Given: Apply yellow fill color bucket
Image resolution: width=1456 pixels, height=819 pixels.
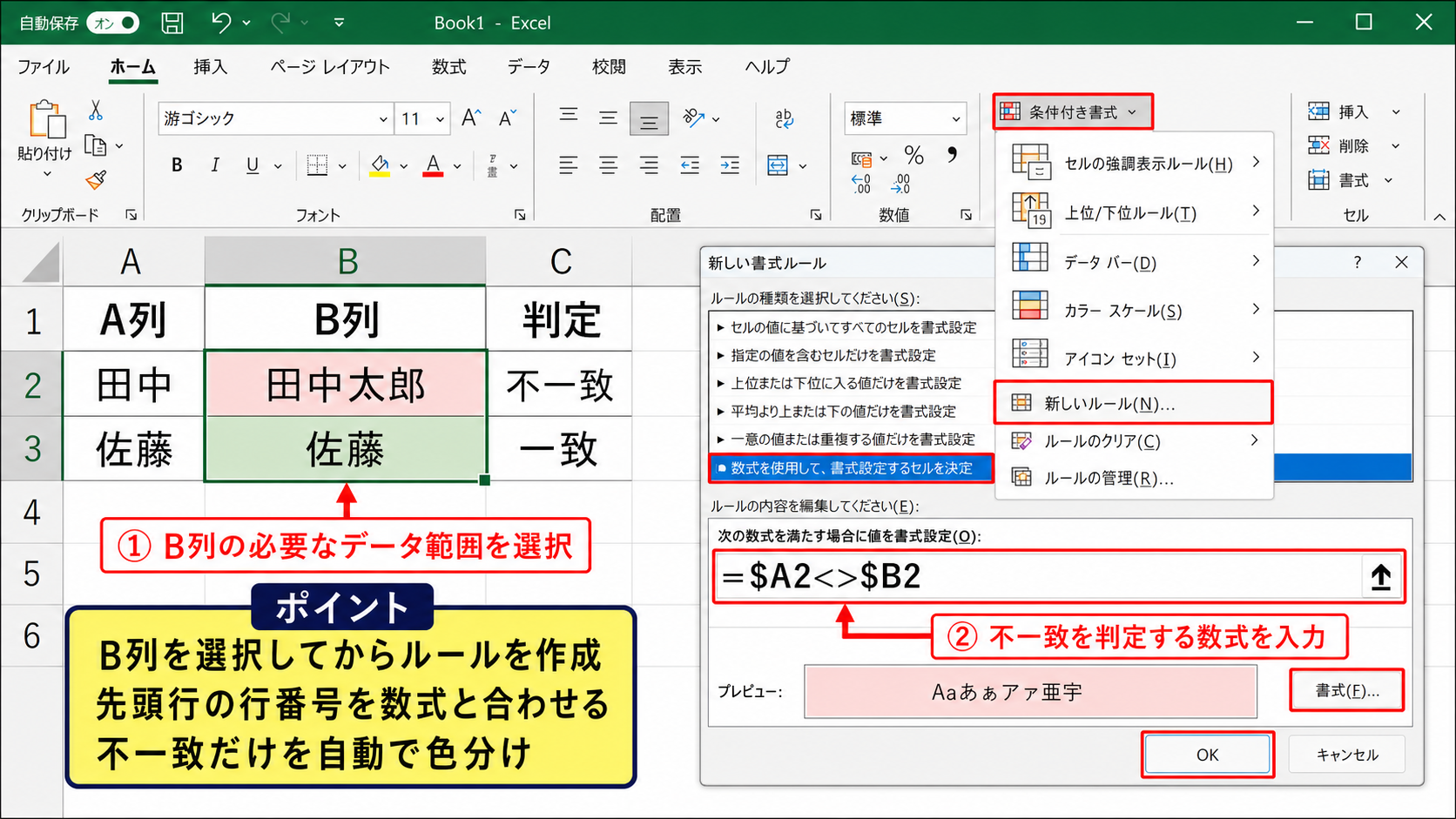Looking at the screenshot, I should 380,165.
